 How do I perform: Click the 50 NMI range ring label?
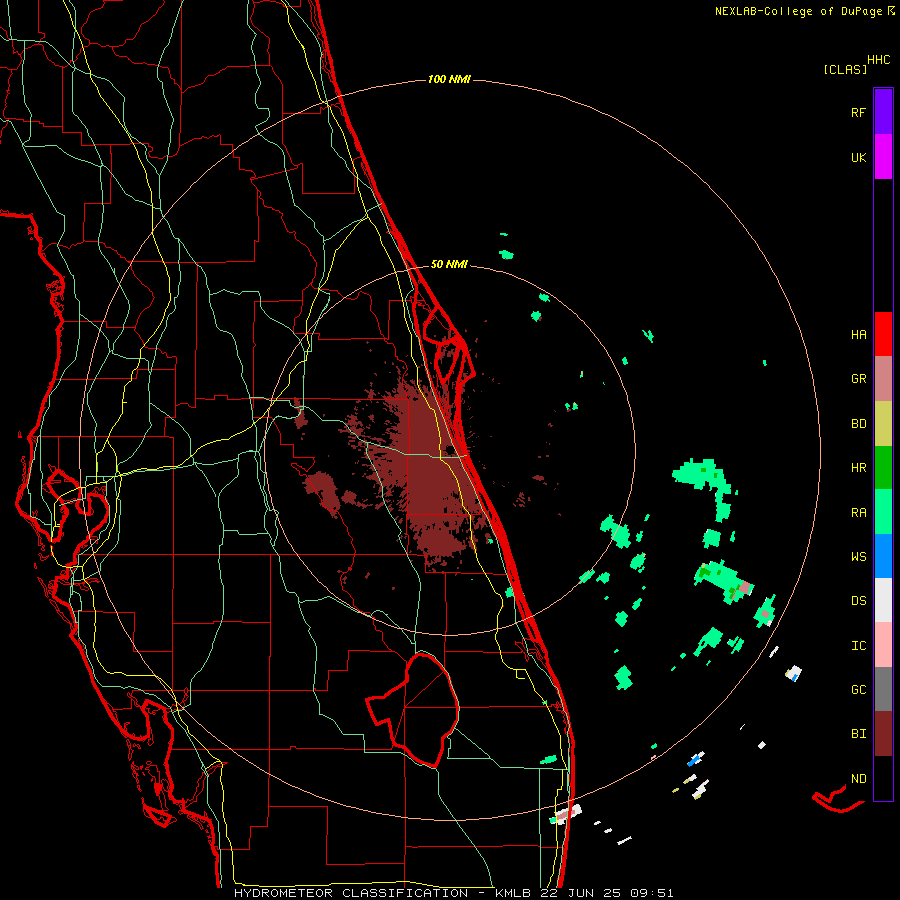tap(449, 264)
